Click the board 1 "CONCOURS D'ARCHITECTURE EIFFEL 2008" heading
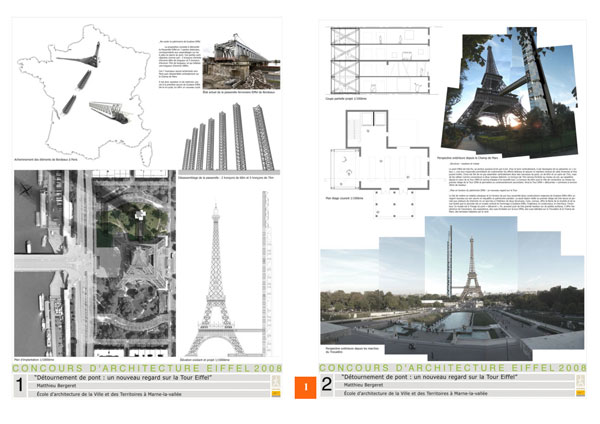The height and width of the screenshot is (424, 600). (x=147, y=368)
